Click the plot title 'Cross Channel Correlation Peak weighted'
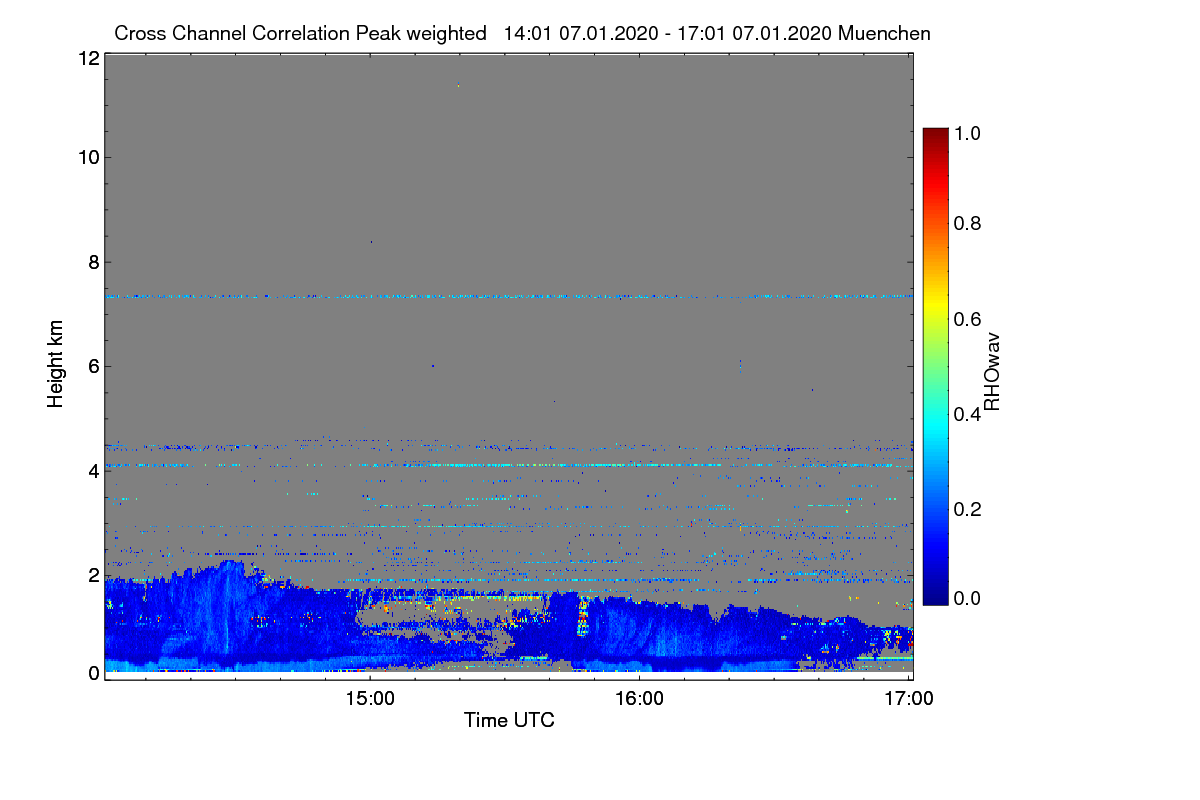This screenshot has height=800, width=1200. coord(300,33)
